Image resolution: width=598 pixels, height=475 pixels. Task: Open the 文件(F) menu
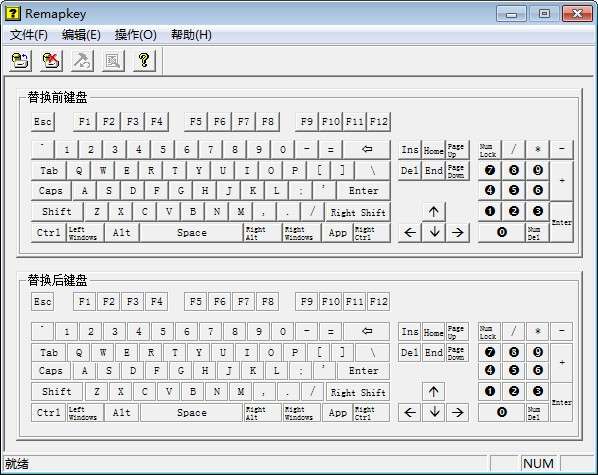(29, 35)
